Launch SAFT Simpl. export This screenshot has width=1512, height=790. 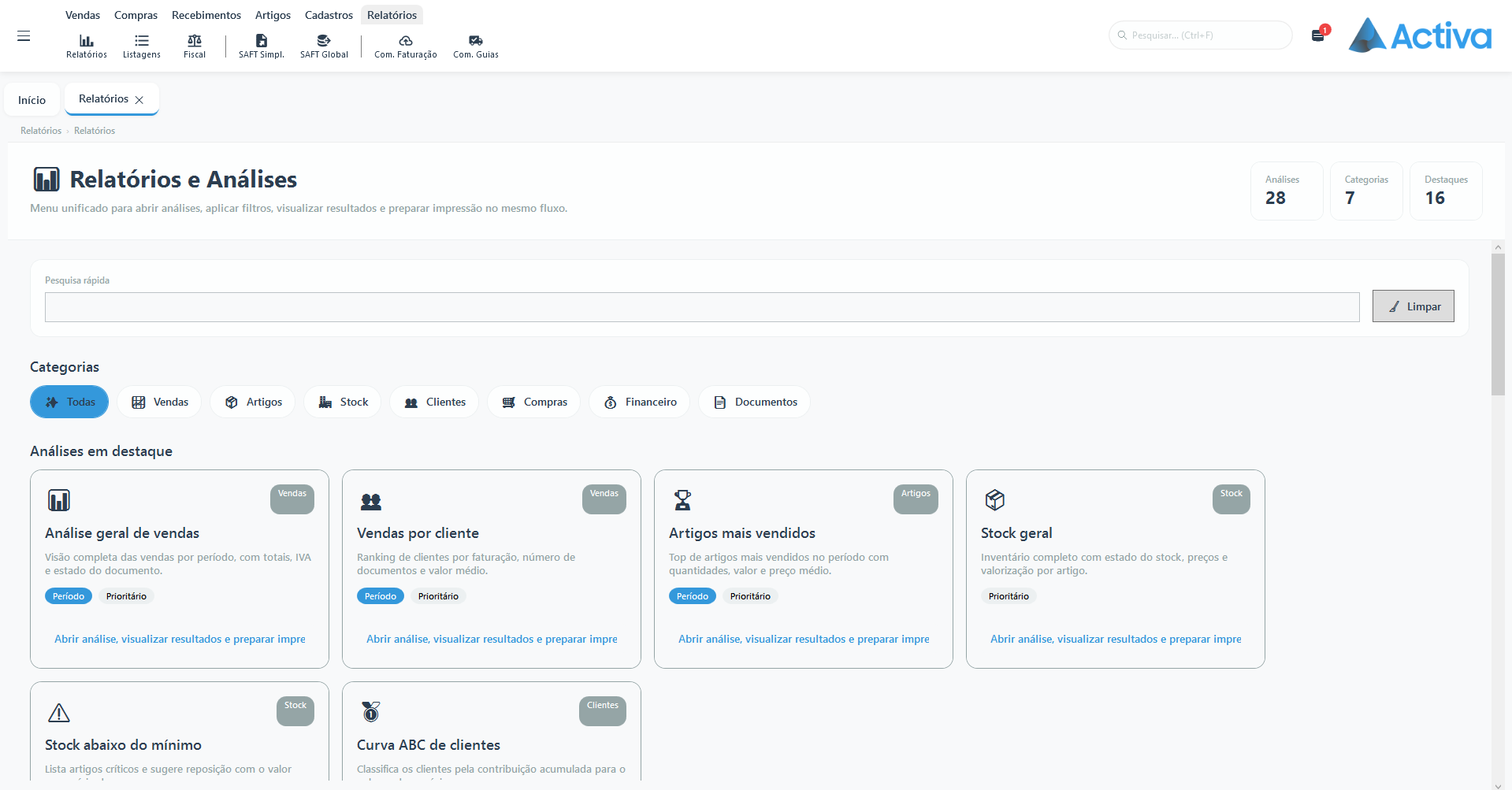pos(262,46)
